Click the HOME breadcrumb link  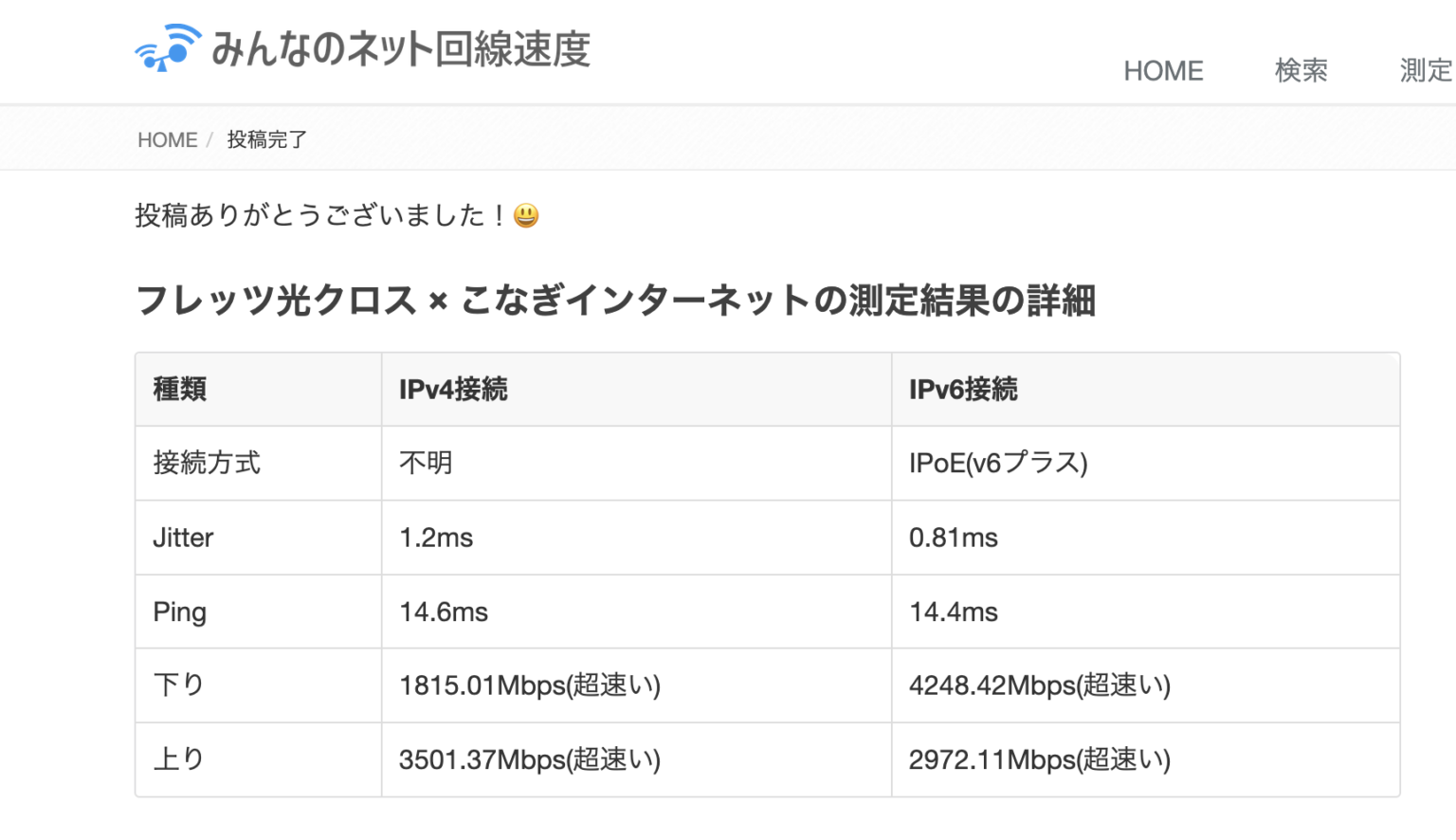click(167, 139)
